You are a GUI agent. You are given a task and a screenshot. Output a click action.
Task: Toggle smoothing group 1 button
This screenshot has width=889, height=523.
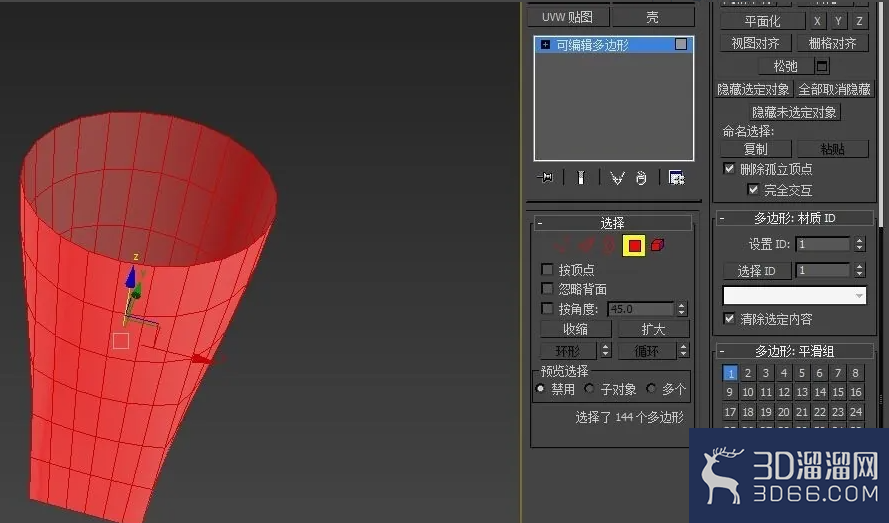click(730, 373)
